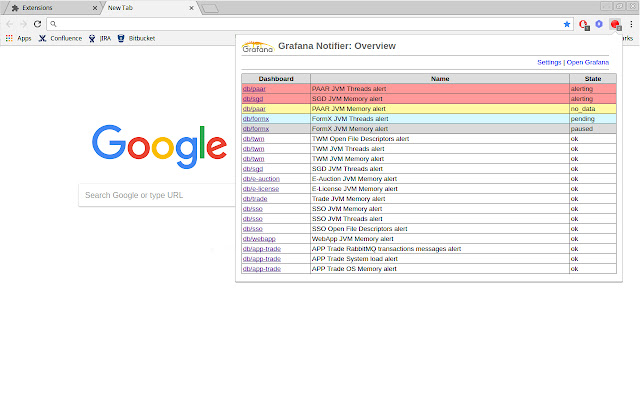Click 'APP Trade System load alert' cell
This screenshot has height=400, width=640.
click(440, 259)
